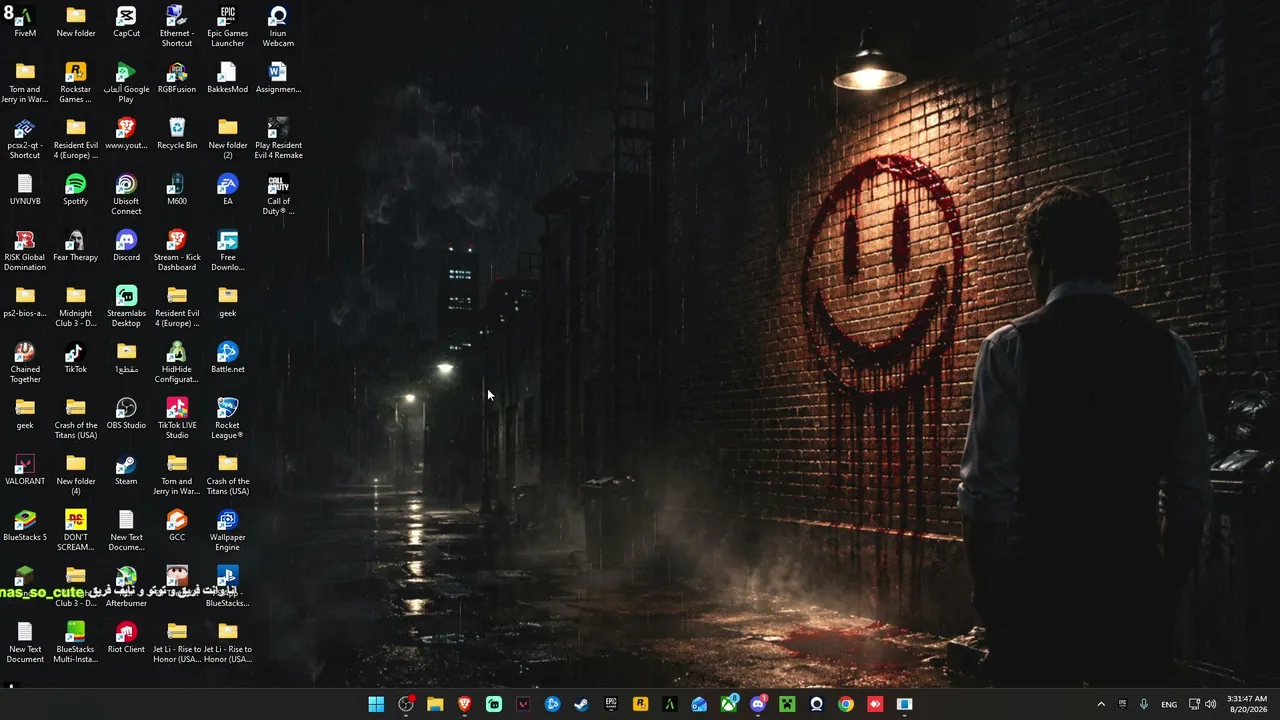
Task: Select the Ethernet - Shortcut desktop icon
Action: [177, 26]
